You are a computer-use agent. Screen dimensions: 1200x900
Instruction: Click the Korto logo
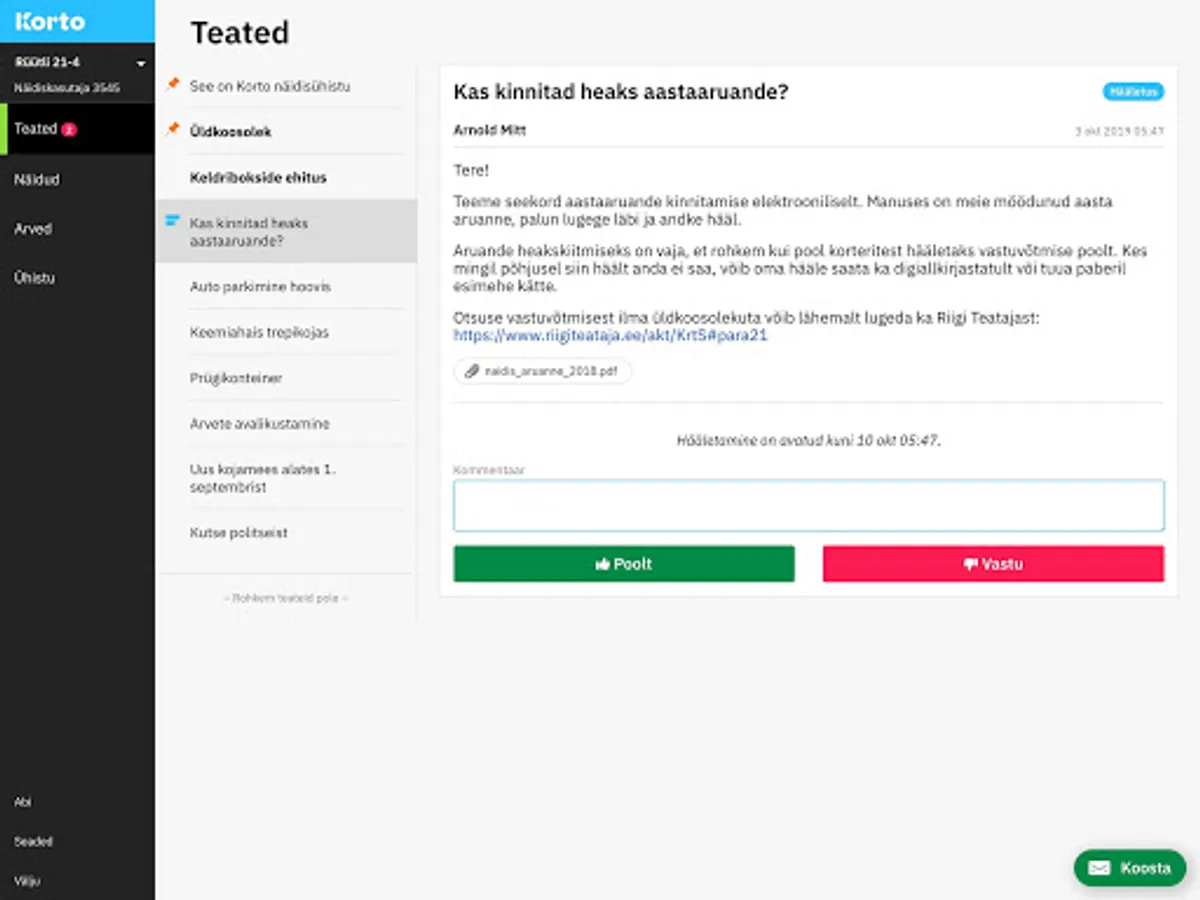(50, 21)
